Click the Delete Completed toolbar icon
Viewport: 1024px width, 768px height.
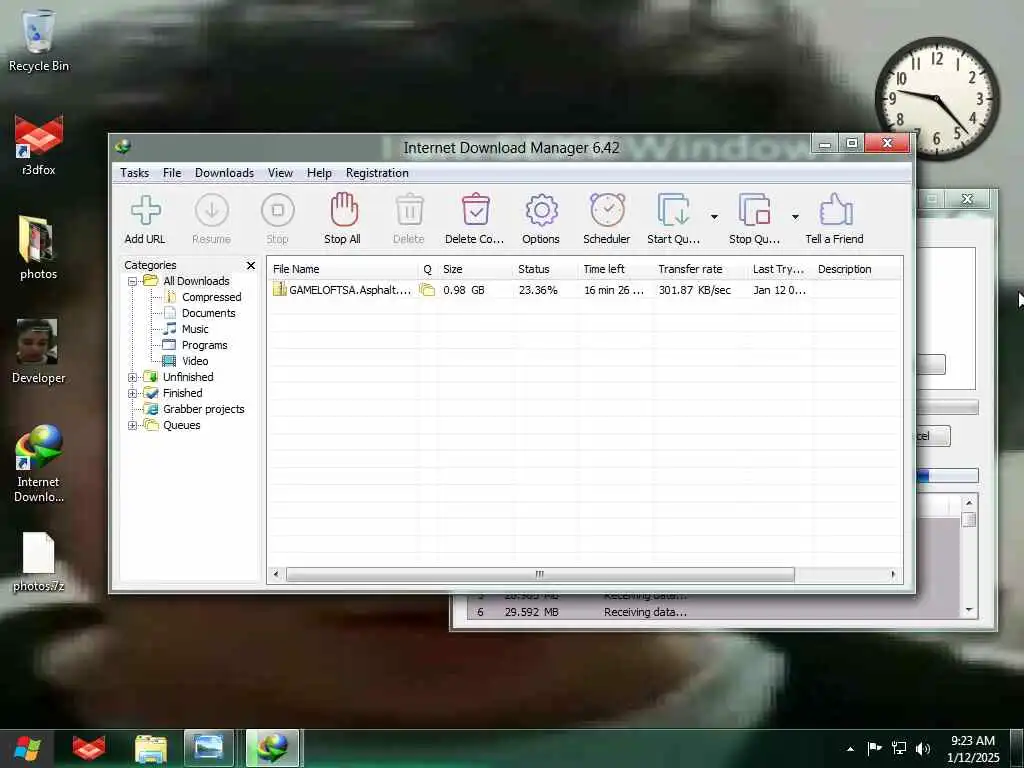pyautogui.click(x=475, y=210)
